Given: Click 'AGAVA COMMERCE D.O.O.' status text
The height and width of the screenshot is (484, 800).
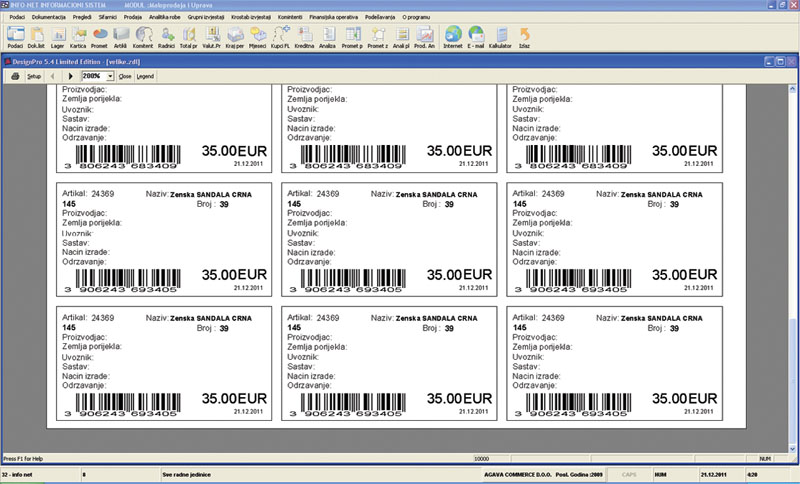Looking at the screenshot, I should (518, 474).
